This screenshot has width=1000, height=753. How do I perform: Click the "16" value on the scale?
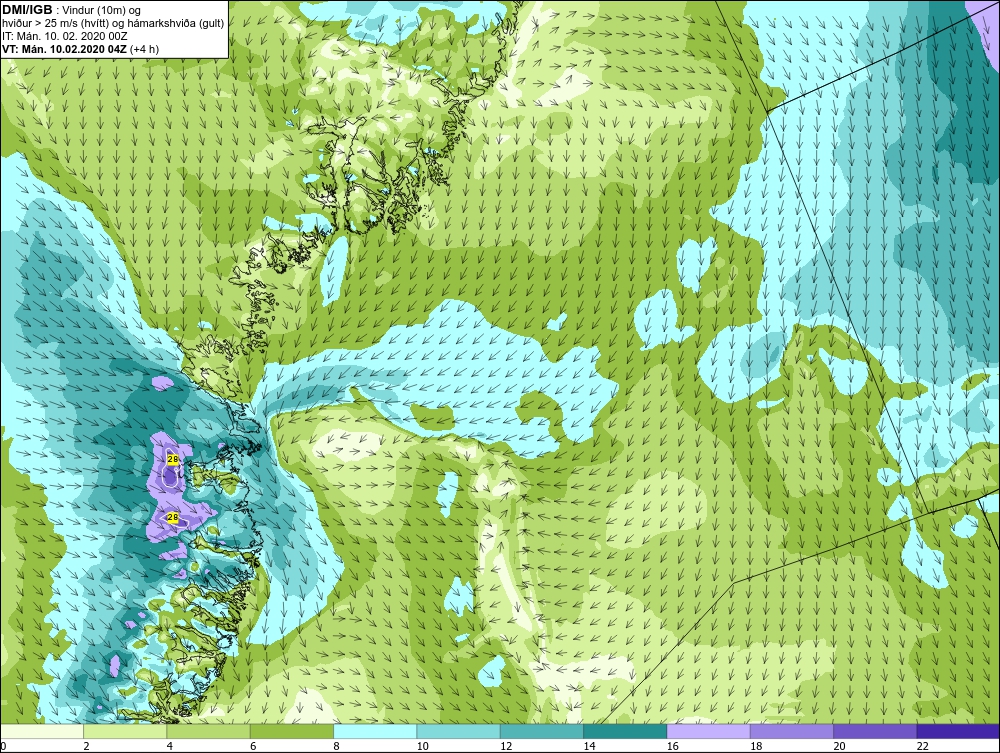coord(673,747)
